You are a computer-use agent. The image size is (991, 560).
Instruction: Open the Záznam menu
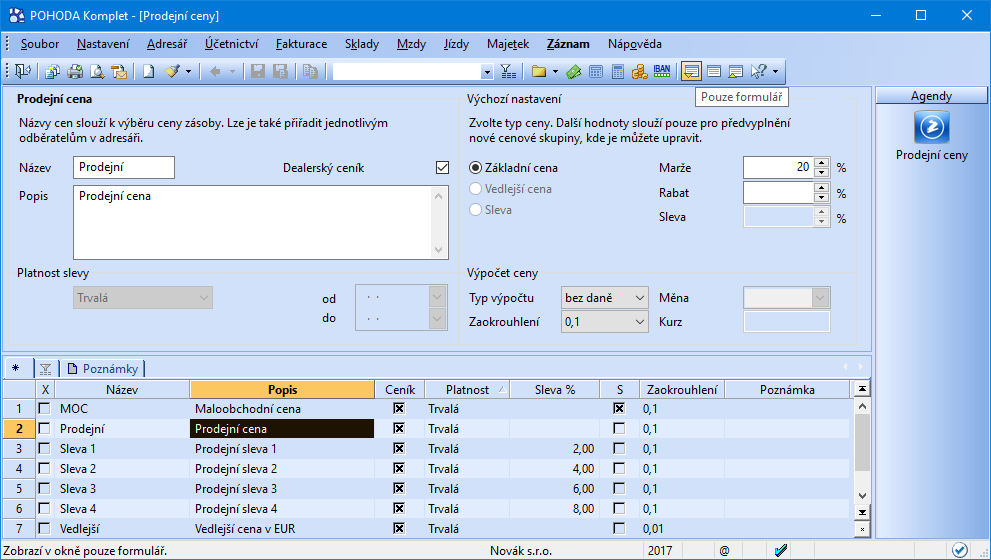pyautogui.click(x=568, y=44)
